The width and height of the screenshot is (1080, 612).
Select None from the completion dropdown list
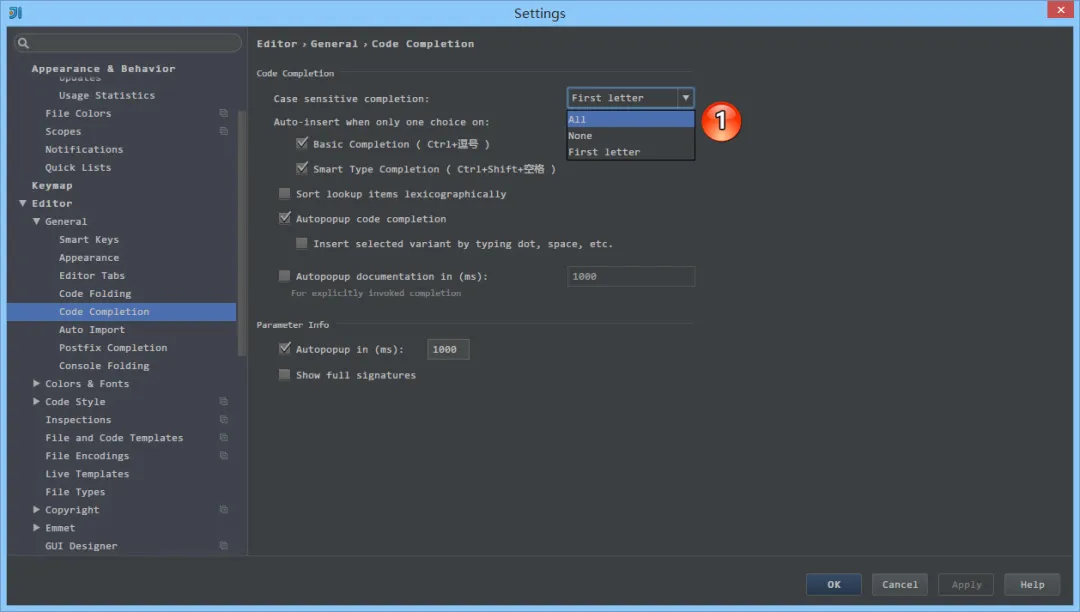point(580,135)
